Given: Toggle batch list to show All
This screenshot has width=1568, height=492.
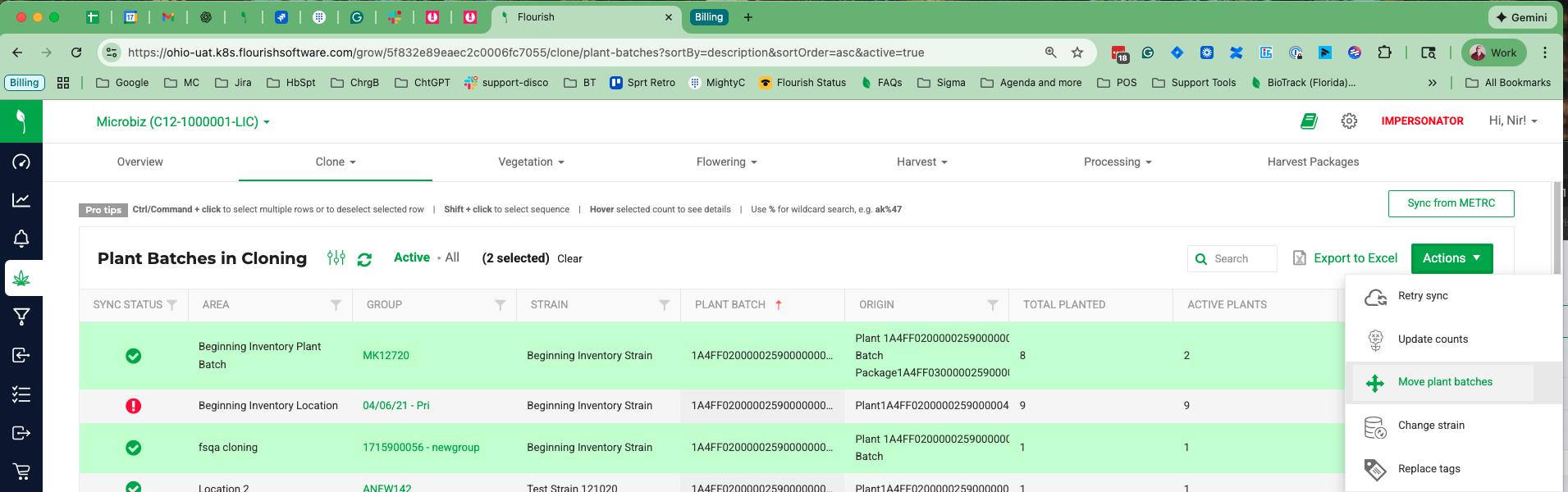Looking at the screenshot, I should coord(452,257).
